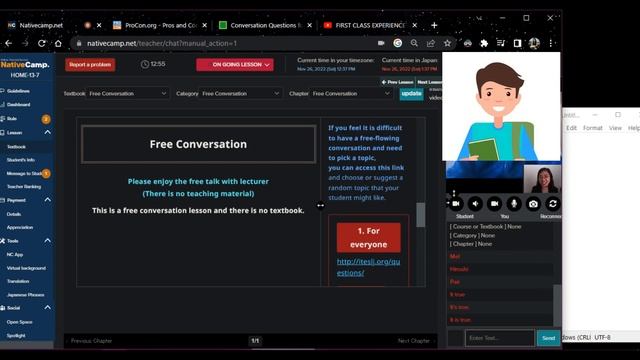Click the lesson material vertical scrollbar
Viewport: 640px width, 360px height.
[x=420, y=214]
